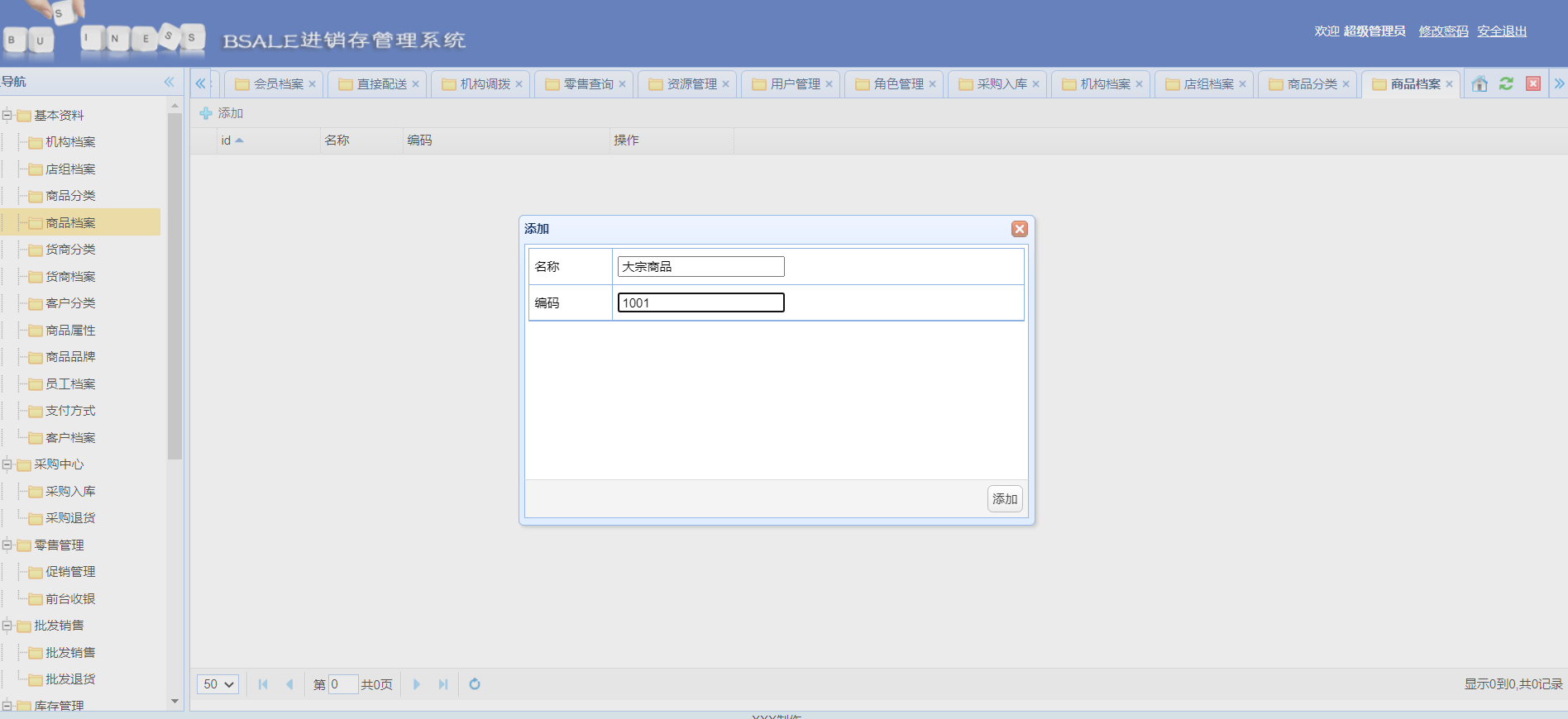The image size is (1568, 719).
Task: Select 货商分类 in the navigation tree
Action: (x=70, y=250)
